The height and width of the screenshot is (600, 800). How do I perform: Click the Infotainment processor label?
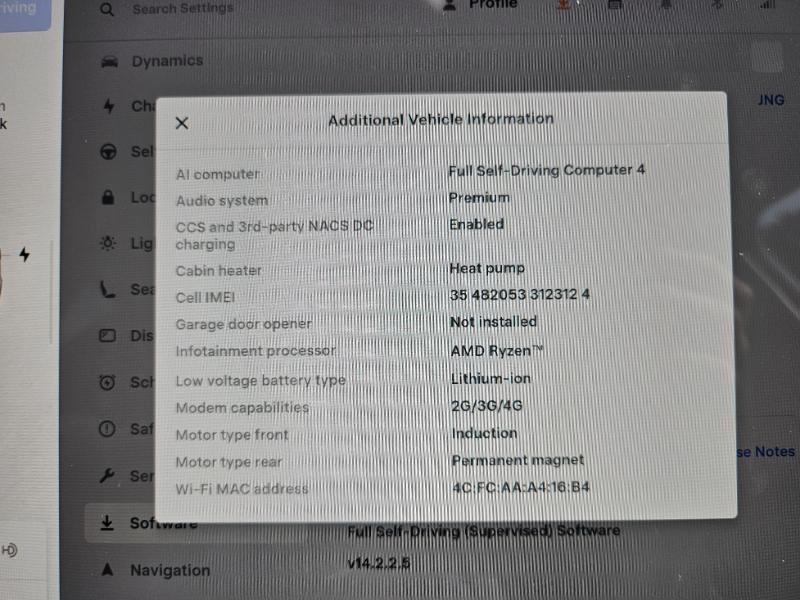(x=256, y=351)
